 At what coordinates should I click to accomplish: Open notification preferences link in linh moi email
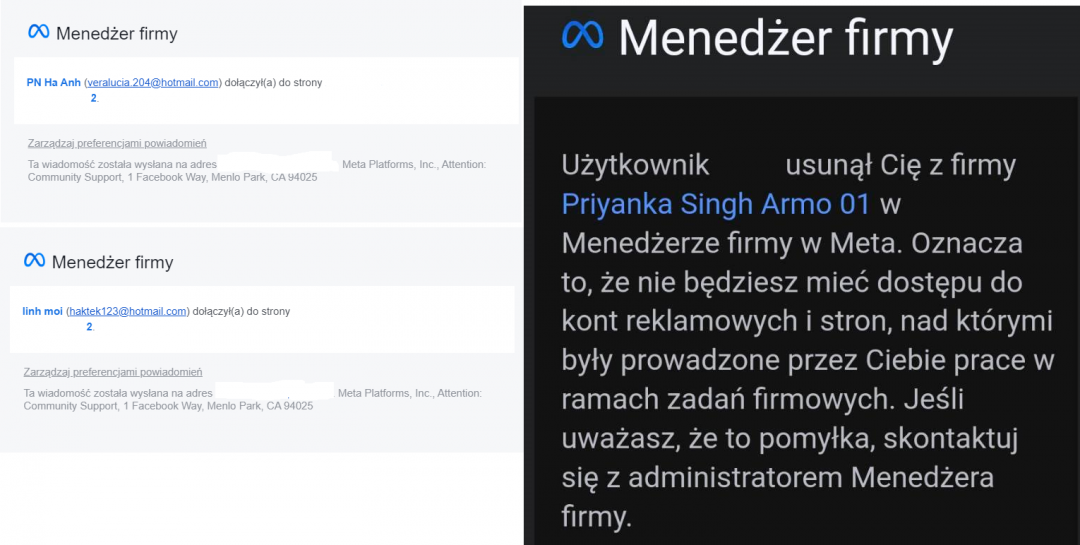(x=113, y=373)
